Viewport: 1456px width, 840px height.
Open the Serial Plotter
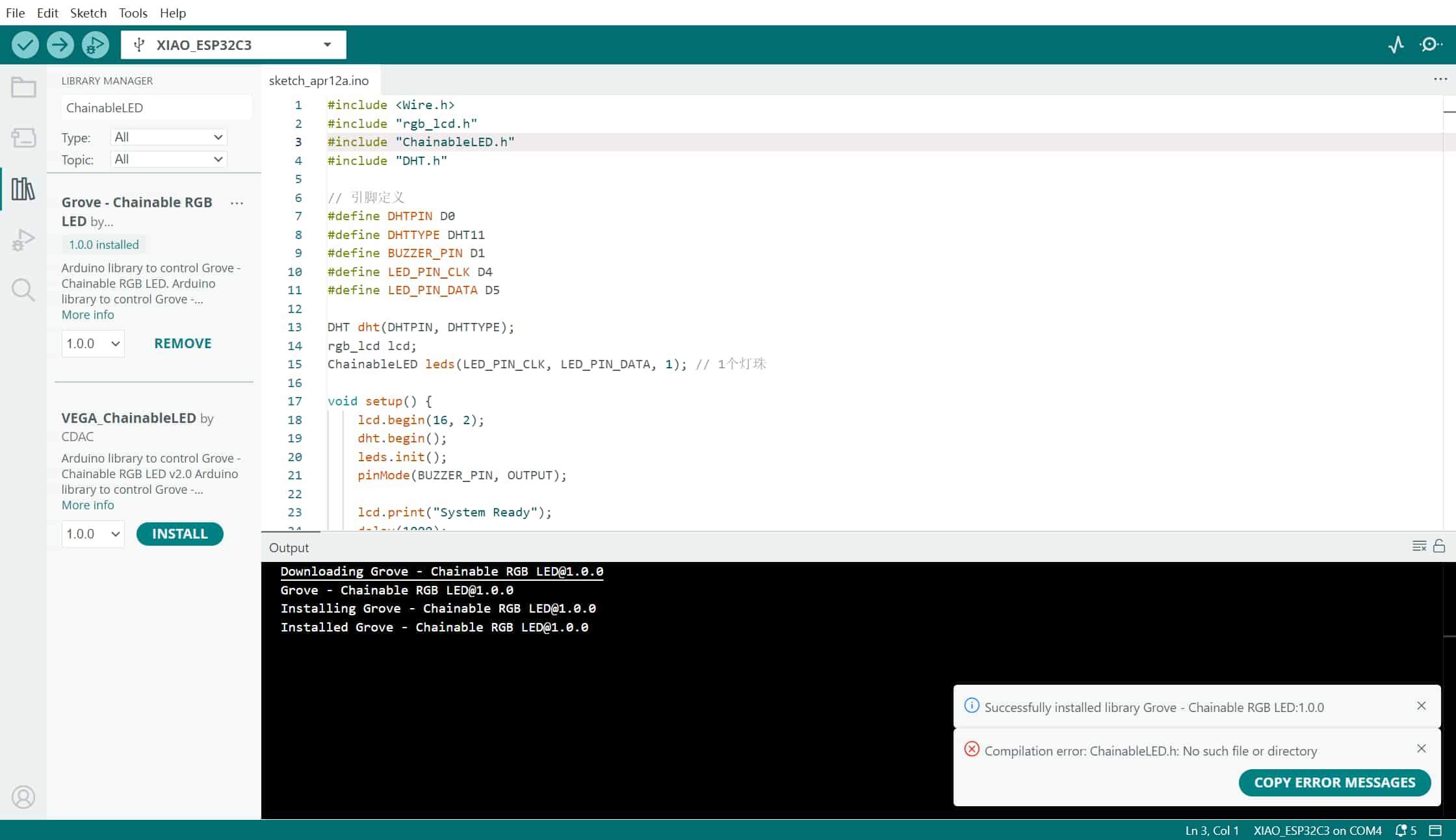(x=1396, y=45)
